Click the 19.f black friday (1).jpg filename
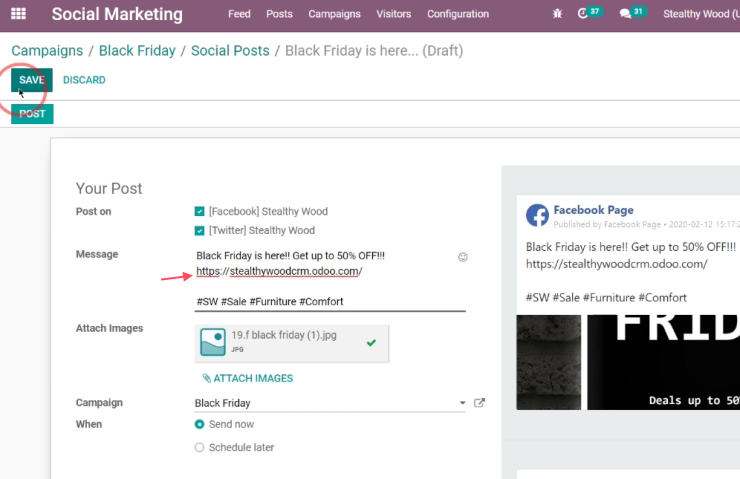740x479 pixels. click(x=284, y=335)
